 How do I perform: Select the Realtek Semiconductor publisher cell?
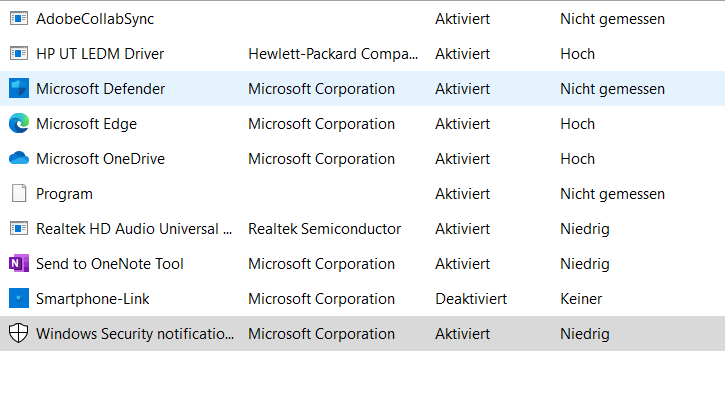pyautogui.click(x=325, y=229)
